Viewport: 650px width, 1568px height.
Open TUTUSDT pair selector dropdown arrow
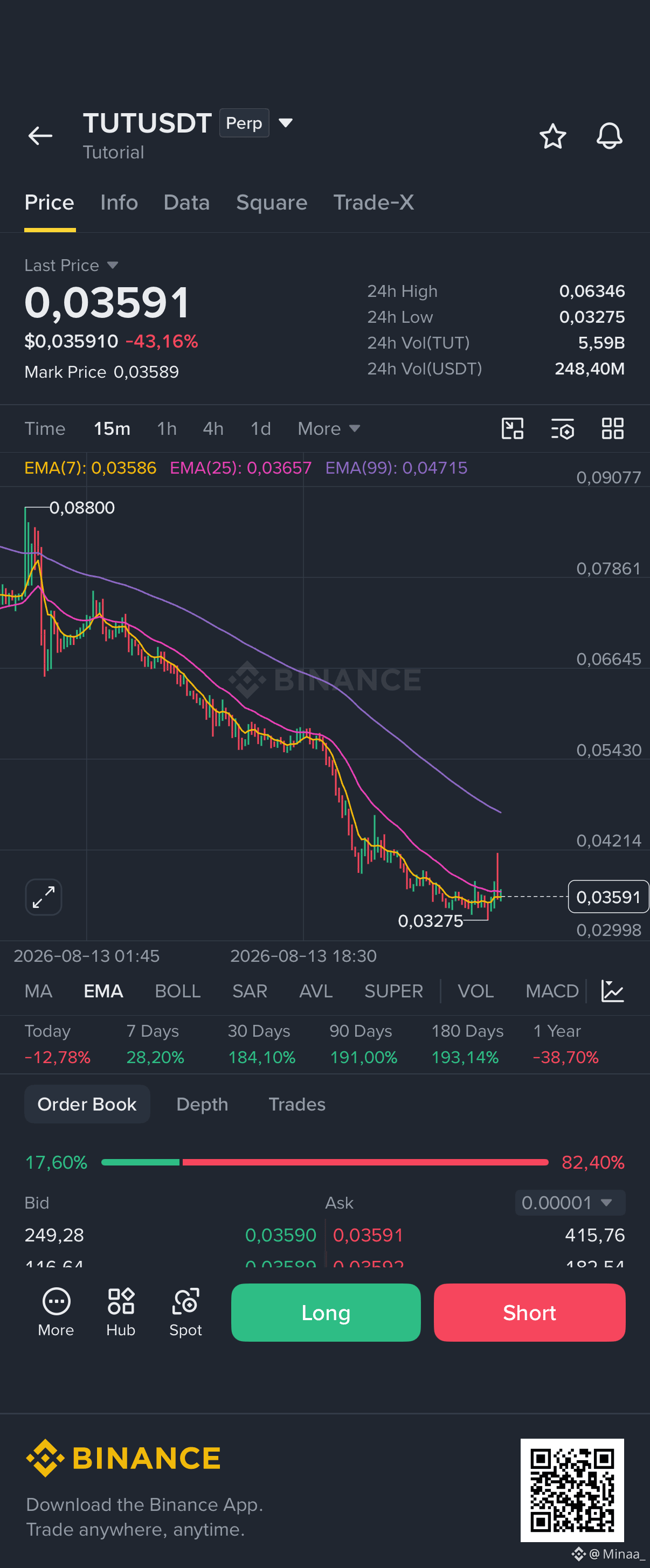point(286,123)
